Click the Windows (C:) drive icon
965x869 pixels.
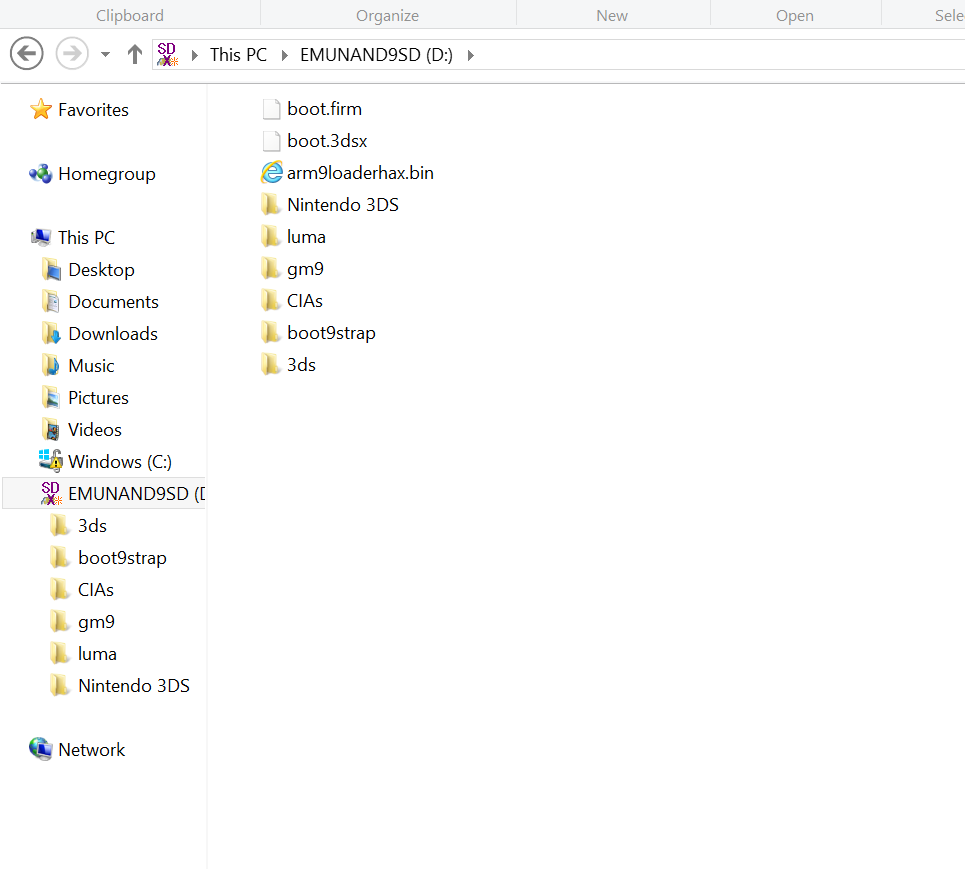click(51, 461)
